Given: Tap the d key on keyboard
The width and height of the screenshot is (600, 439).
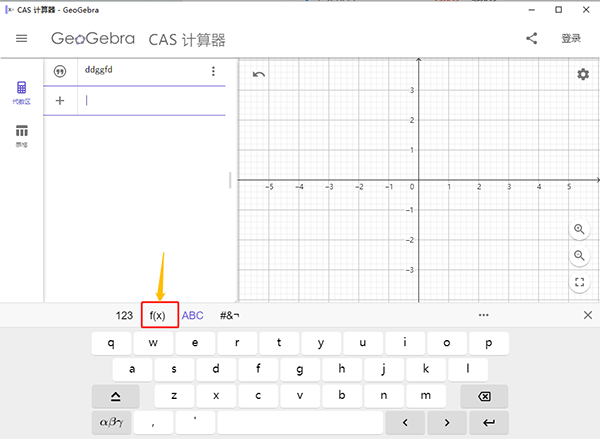Looking at the screenshot, I should [x=216, y=369].
